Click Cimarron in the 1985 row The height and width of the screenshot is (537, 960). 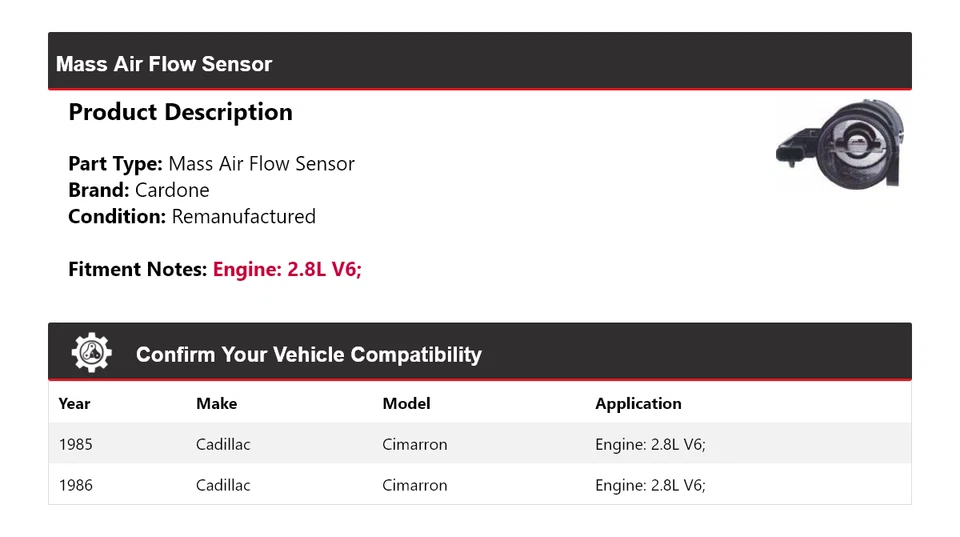(x=414, y=444)
